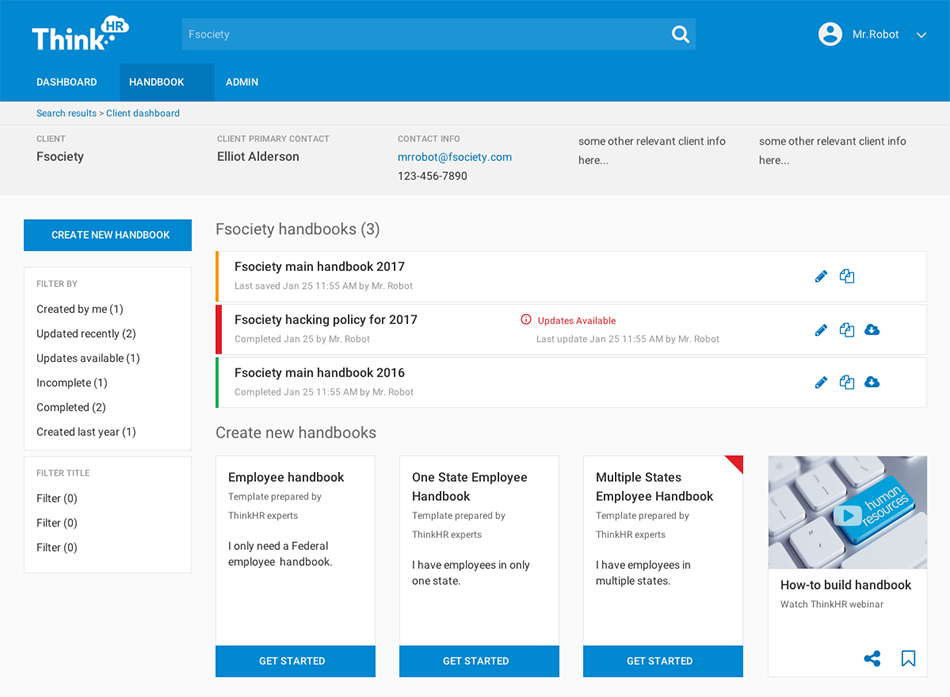The width and height of the screenshot is (950, 697).
Task: Click the Mr.Robot profile avatar
Action: click(x=830, y=34)
